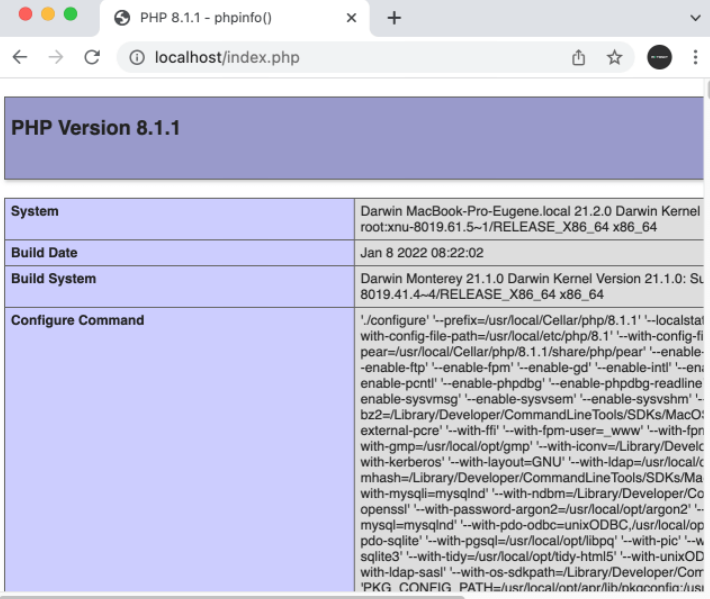
Task: Expand the tab search chevron
Action: (x=696, y=18)
